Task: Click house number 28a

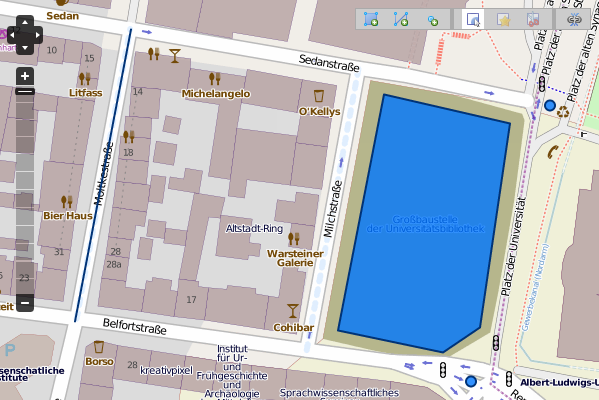Action: pyautogui.click(x=114, y=264)
